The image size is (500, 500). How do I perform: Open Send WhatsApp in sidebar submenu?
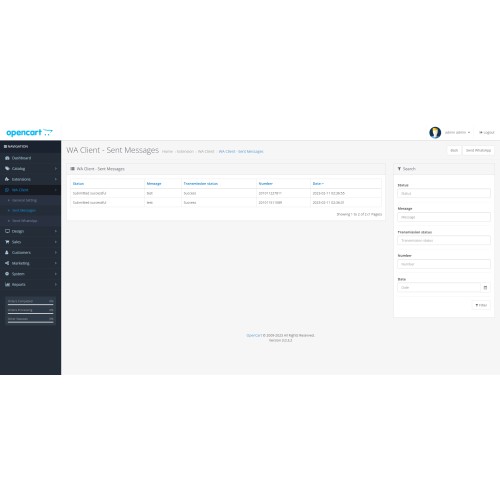pyautogui.click(x=24, y=221)
